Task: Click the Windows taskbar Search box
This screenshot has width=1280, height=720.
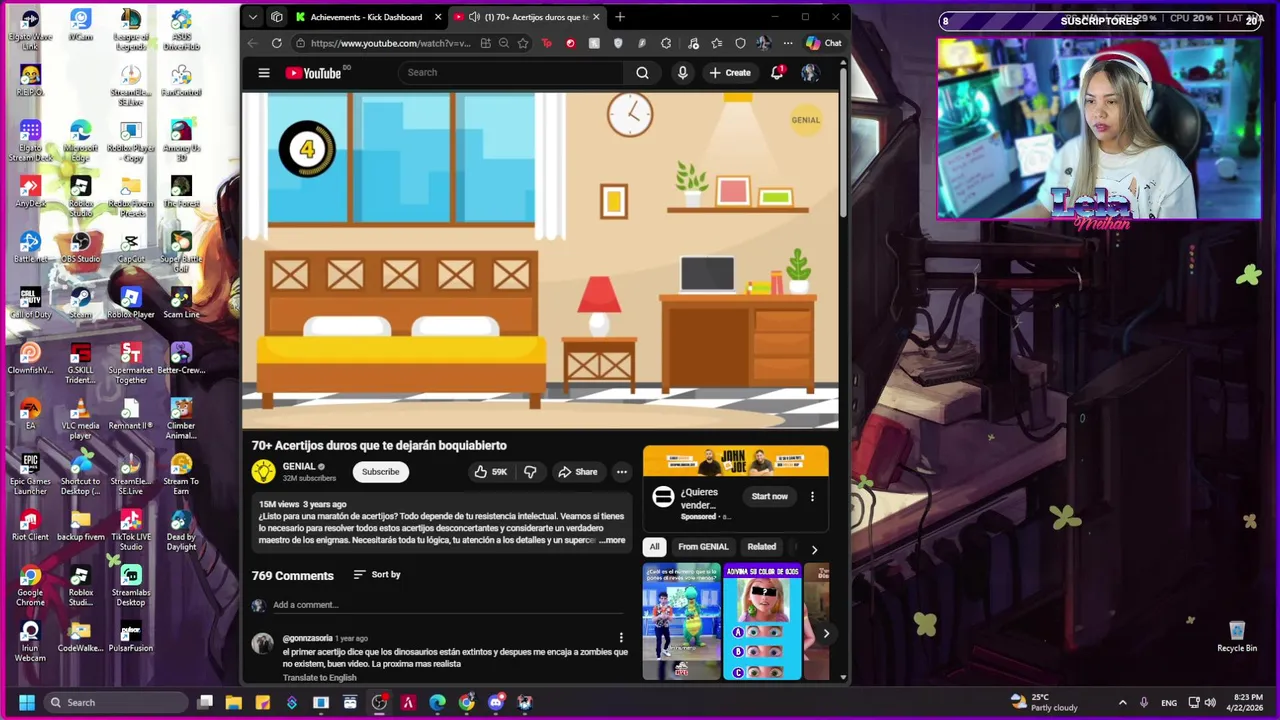Action: (x=117, y=702)
